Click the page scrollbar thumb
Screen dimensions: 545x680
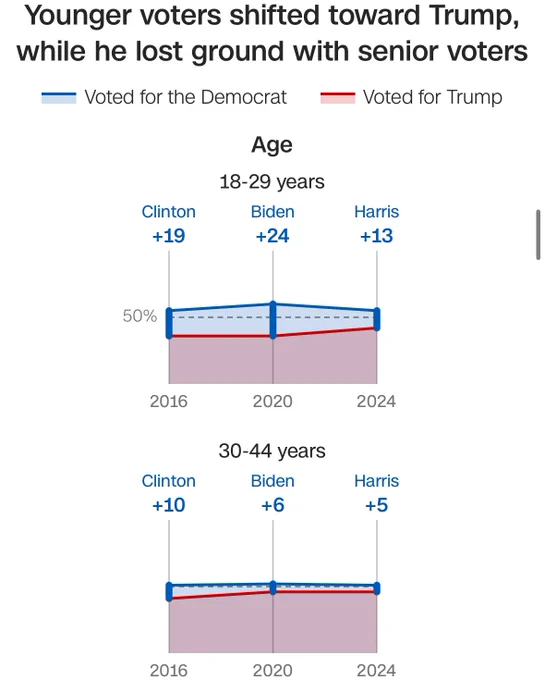click(538, 235)
